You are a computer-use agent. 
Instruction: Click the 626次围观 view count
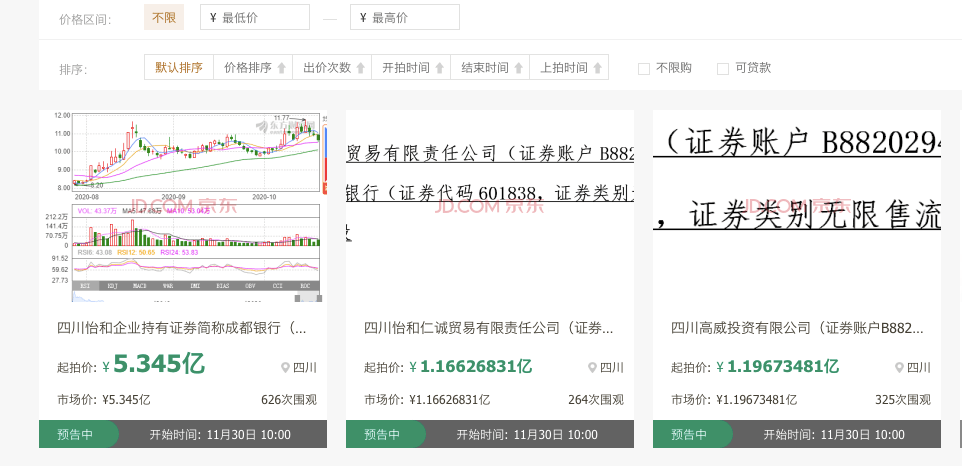(289, 400)
